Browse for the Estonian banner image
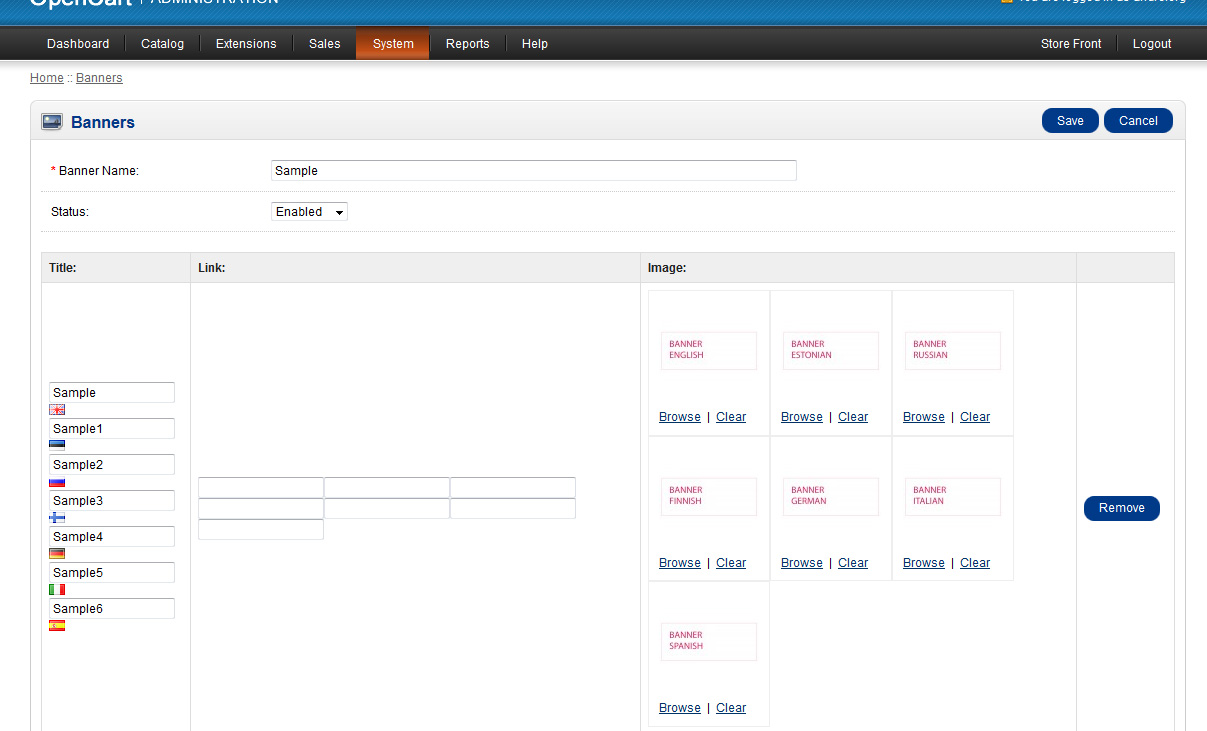Viewport: 1207px width, 731px height. click(x=802, y=417)
